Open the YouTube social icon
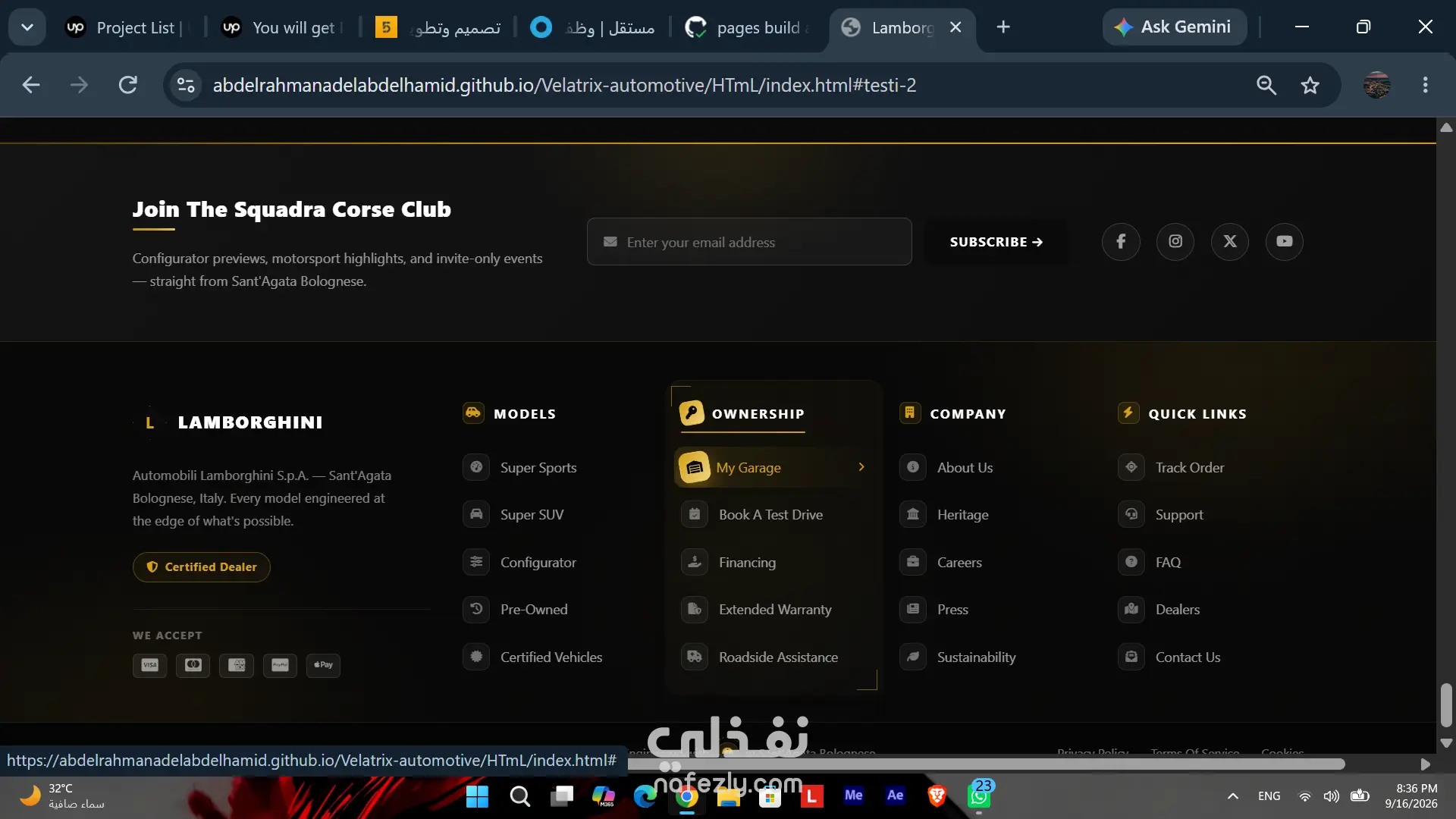The height and width of the screenshot is (819, 1456). 1285,241
